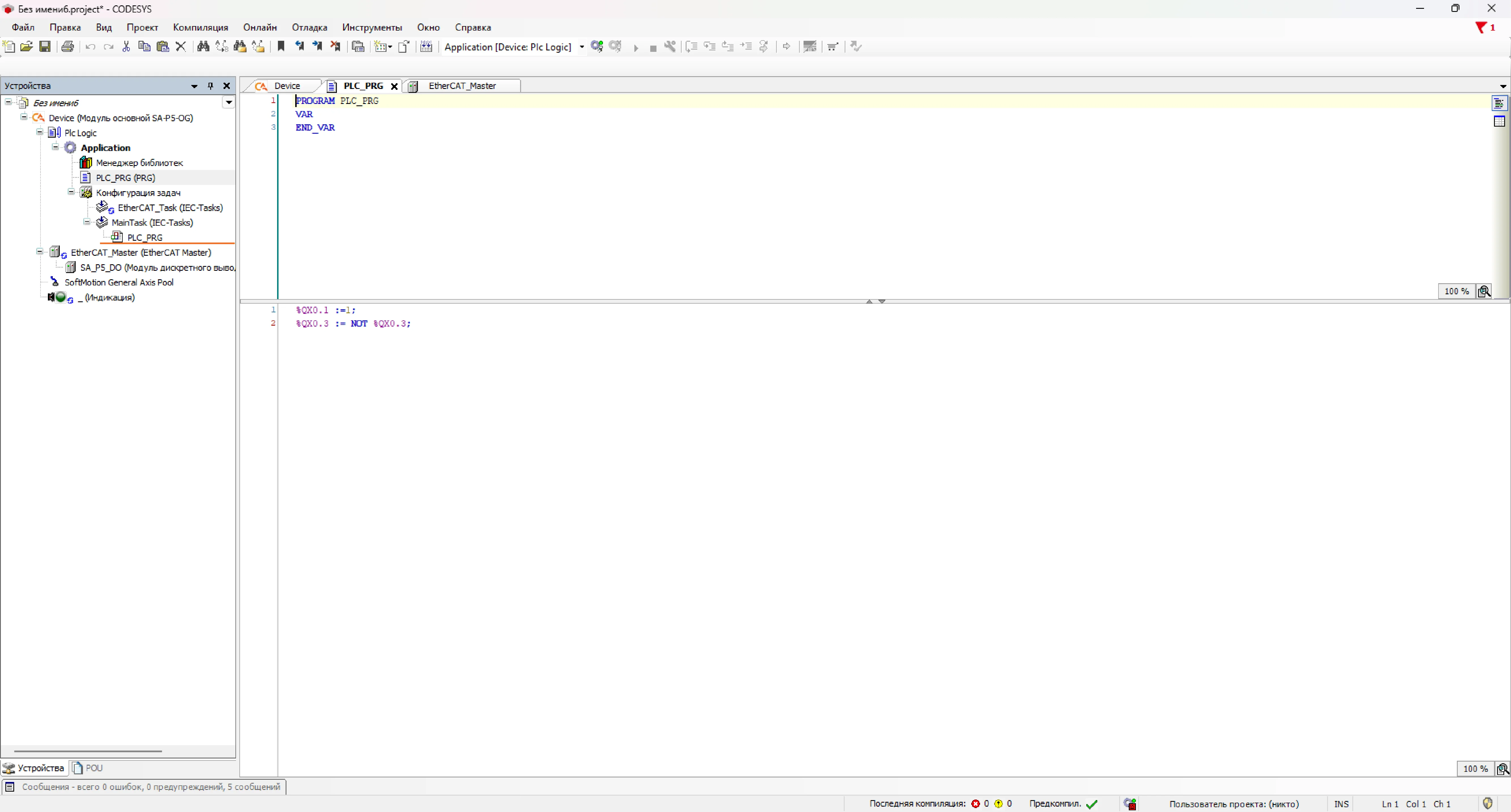Open the Онлайн menu
Image resolution: width=1511 pixels, height=812 pixels.
(x=260, y=27)
